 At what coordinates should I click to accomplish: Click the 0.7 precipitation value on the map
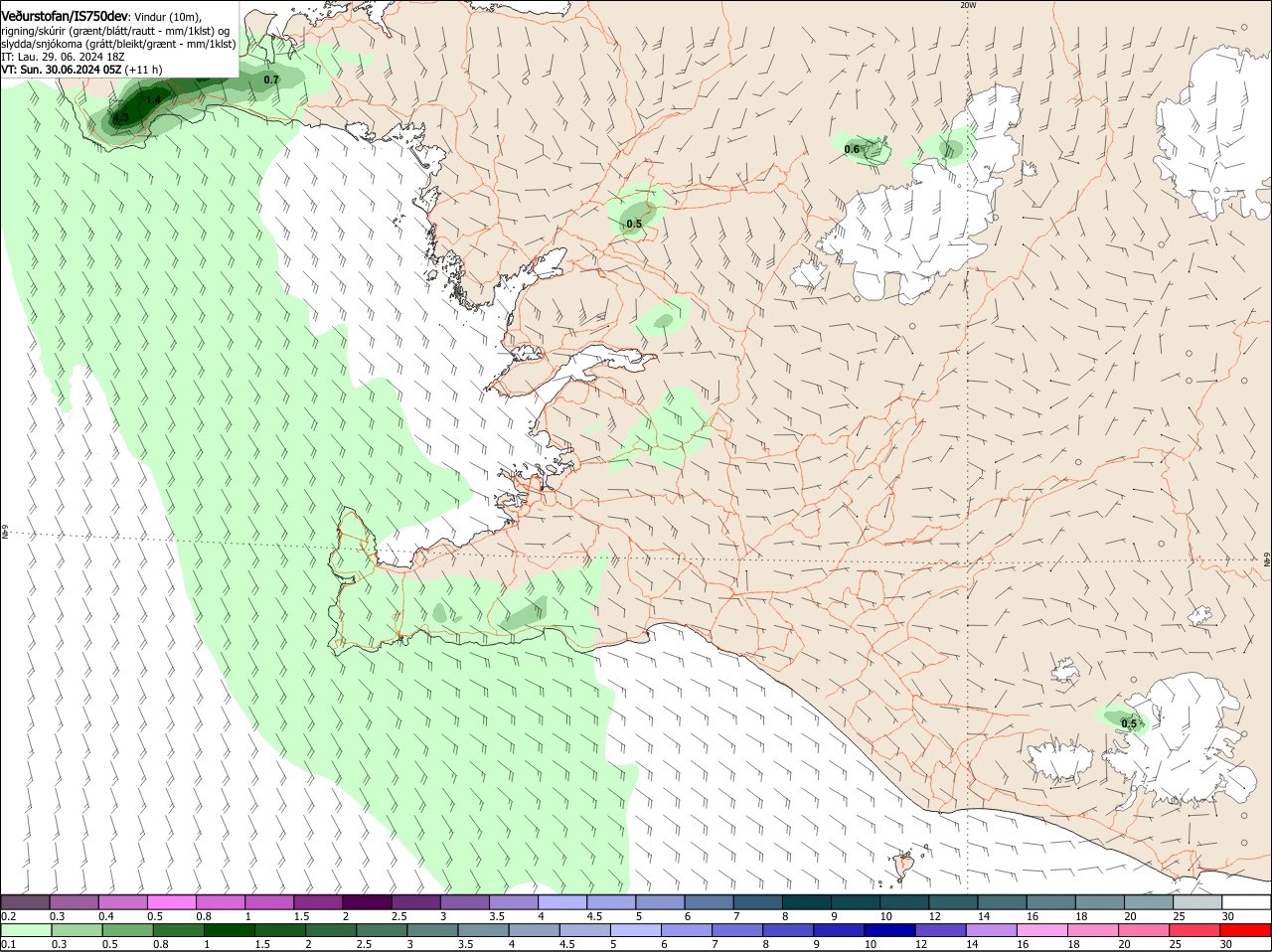271,79
